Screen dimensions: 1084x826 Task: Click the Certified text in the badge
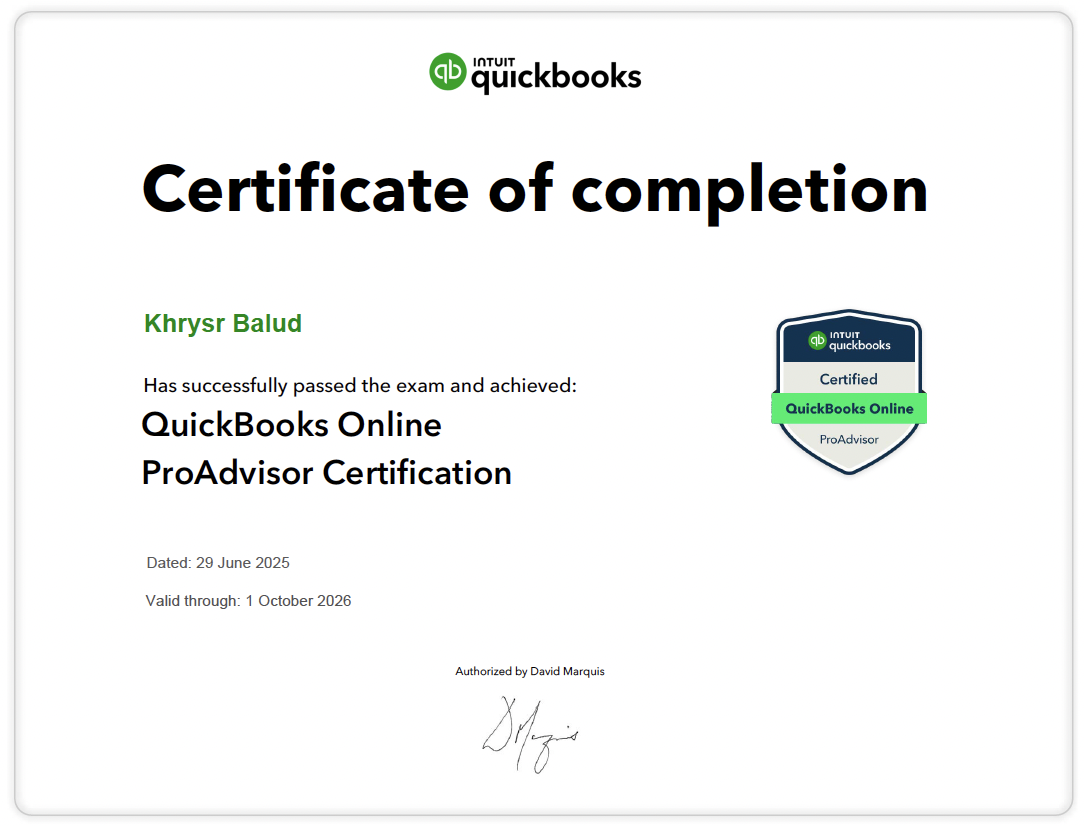click(848, 379)
